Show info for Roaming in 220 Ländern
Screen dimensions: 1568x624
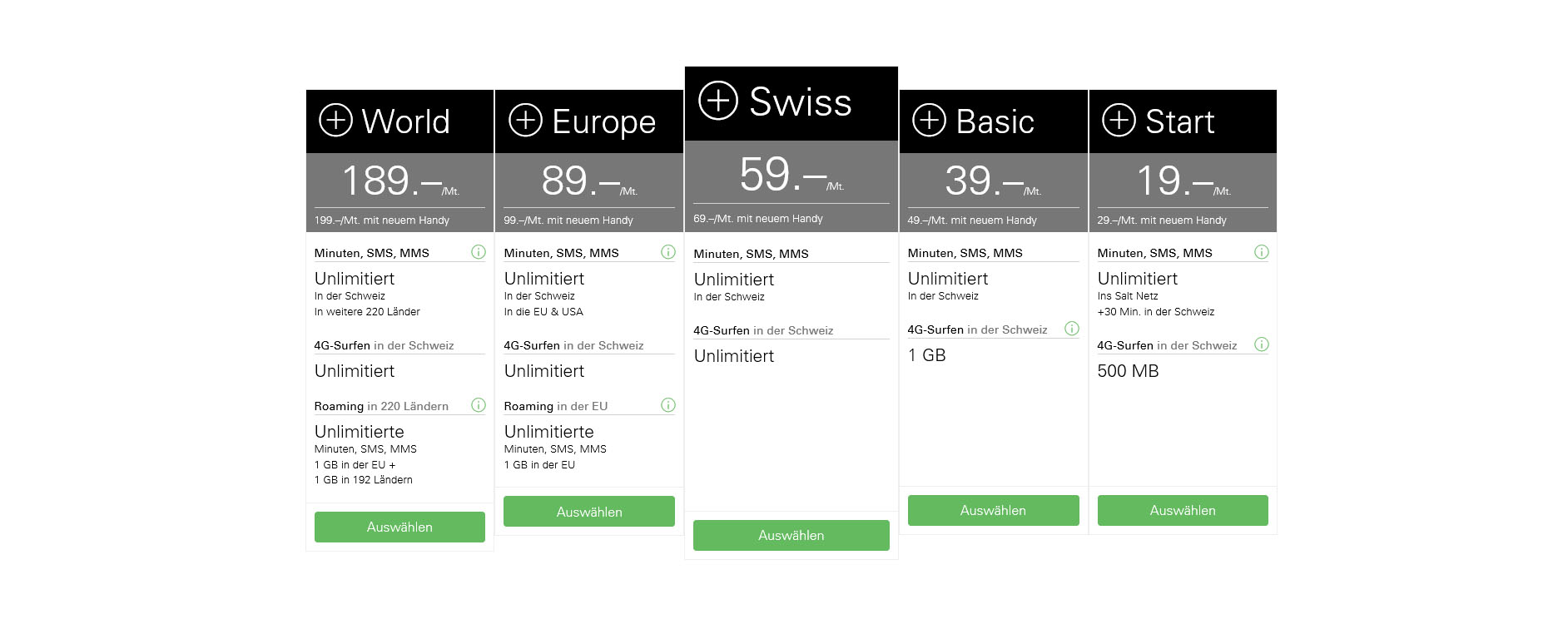[x=479, y=405]
